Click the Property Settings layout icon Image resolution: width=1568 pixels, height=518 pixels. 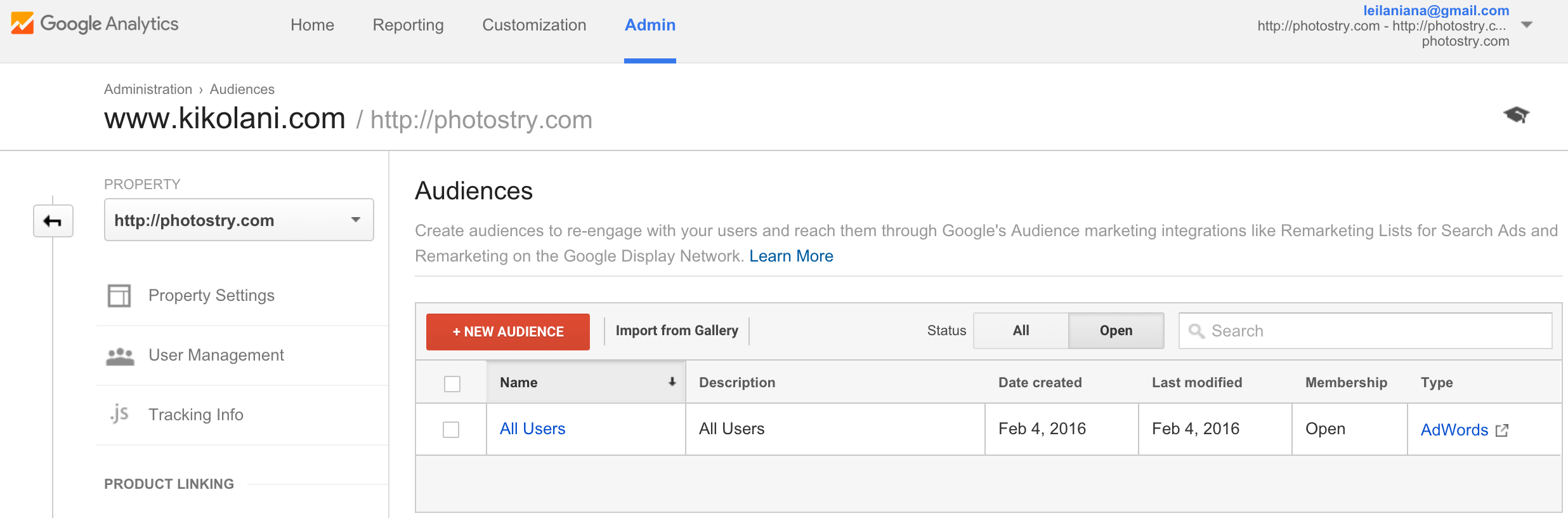coord(119,296)
